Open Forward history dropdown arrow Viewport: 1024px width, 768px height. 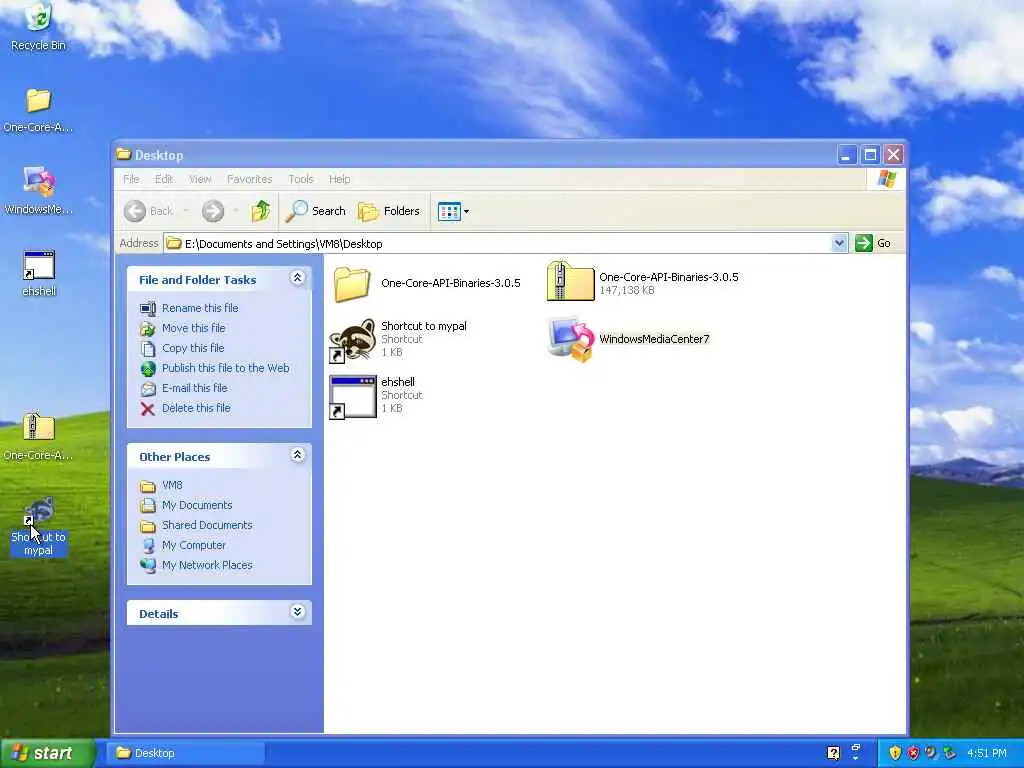tap(236, 211)
